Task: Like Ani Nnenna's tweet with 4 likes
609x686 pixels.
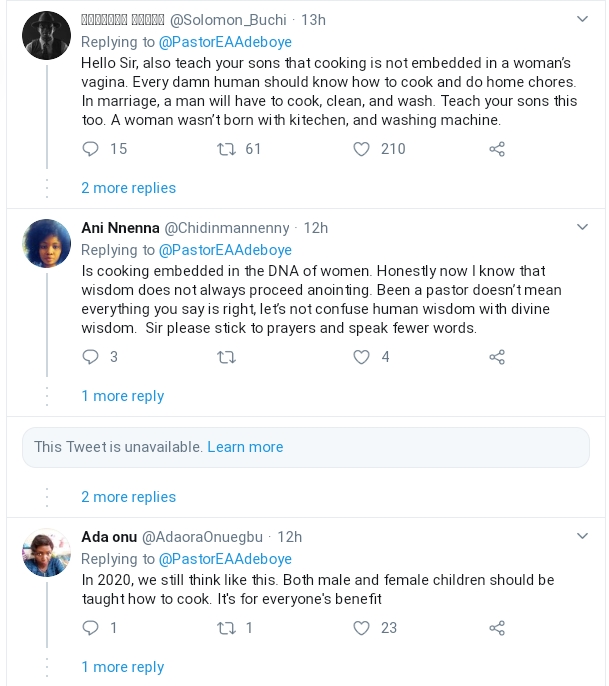Action: pyautogui.click(x=362, y=357)
